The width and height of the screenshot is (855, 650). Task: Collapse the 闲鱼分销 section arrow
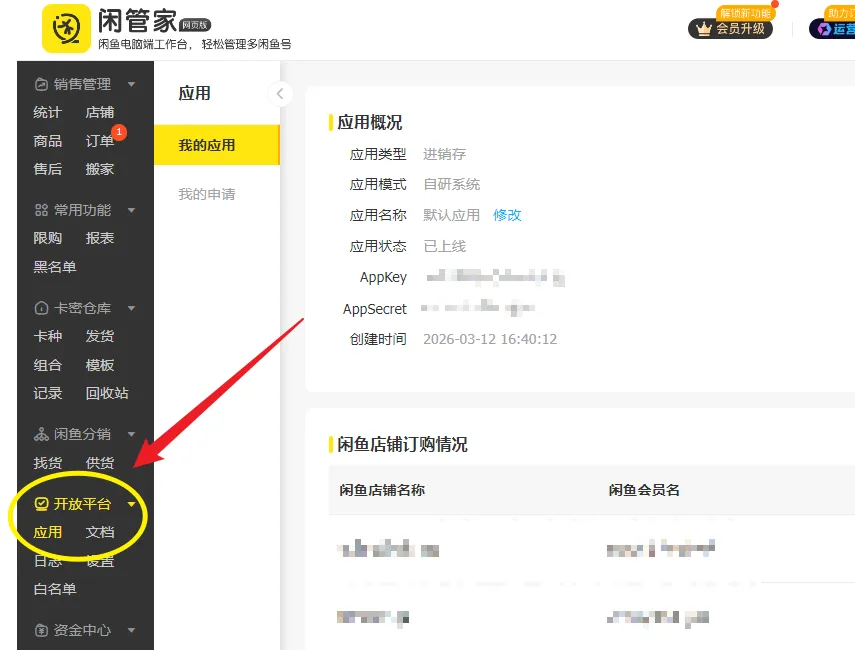coord(131,434)
